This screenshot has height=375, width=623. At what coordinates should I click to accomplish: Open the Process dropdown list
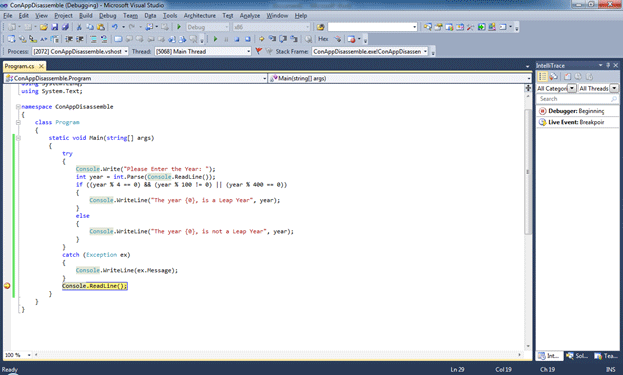126,51
